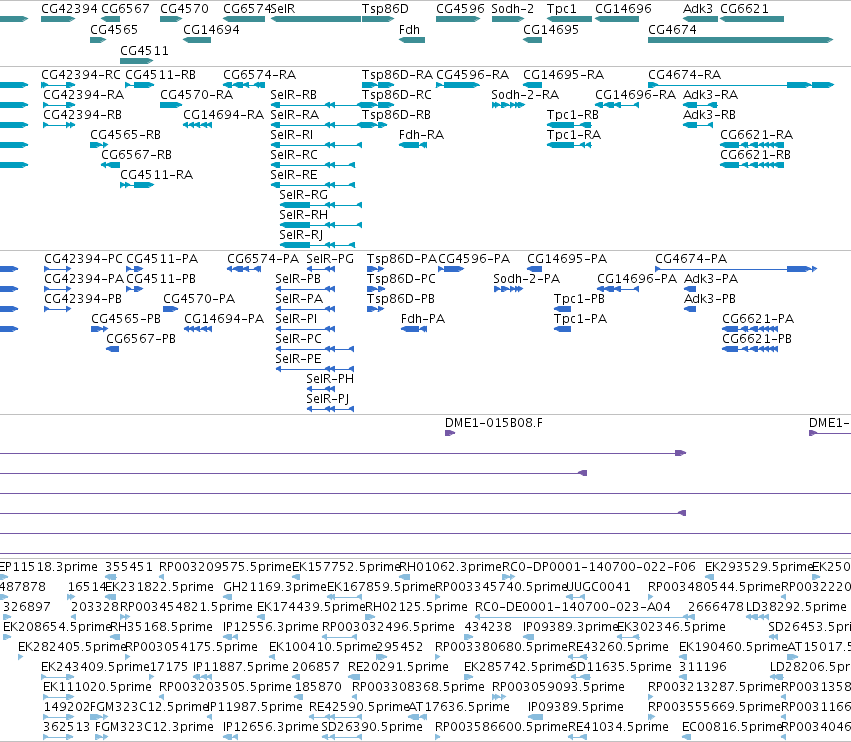
Task: Click protein CG6621-PB label
Action: pos(757,339)
